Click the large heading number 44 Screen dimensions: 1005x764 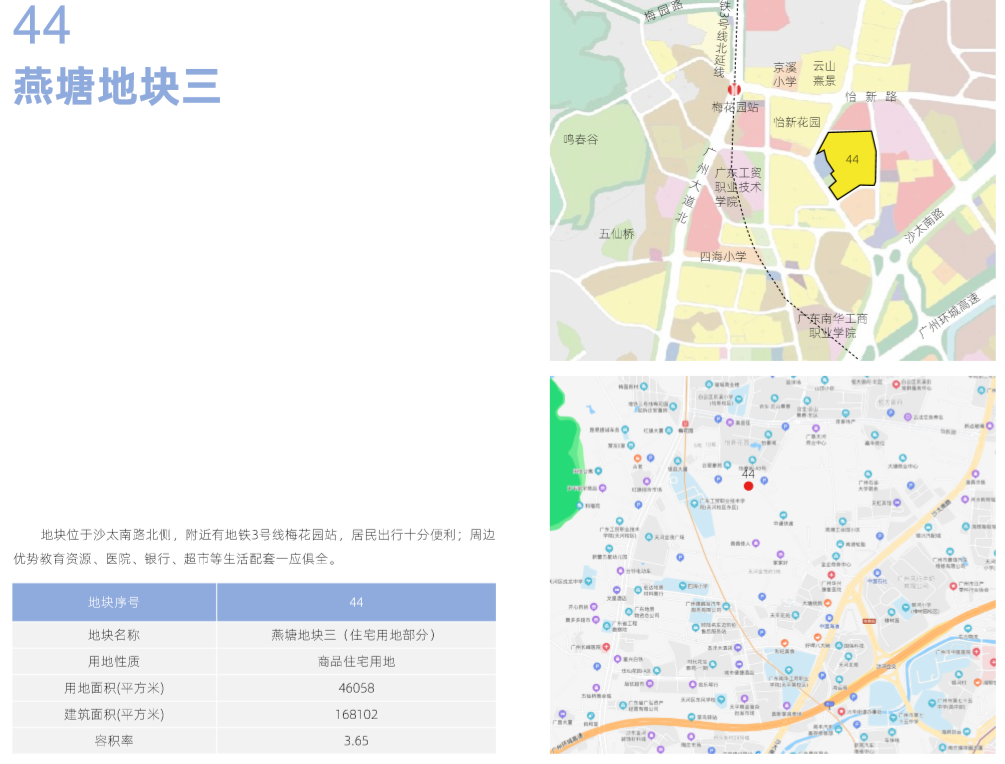click(42, 26)
